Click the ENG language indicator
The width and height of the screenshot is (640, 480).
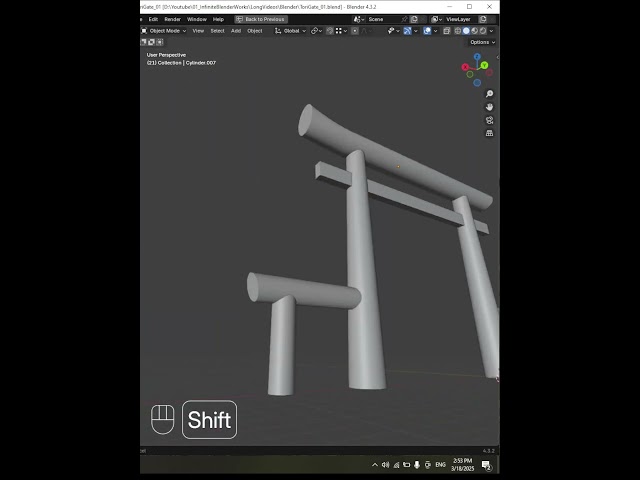(440, 464)
